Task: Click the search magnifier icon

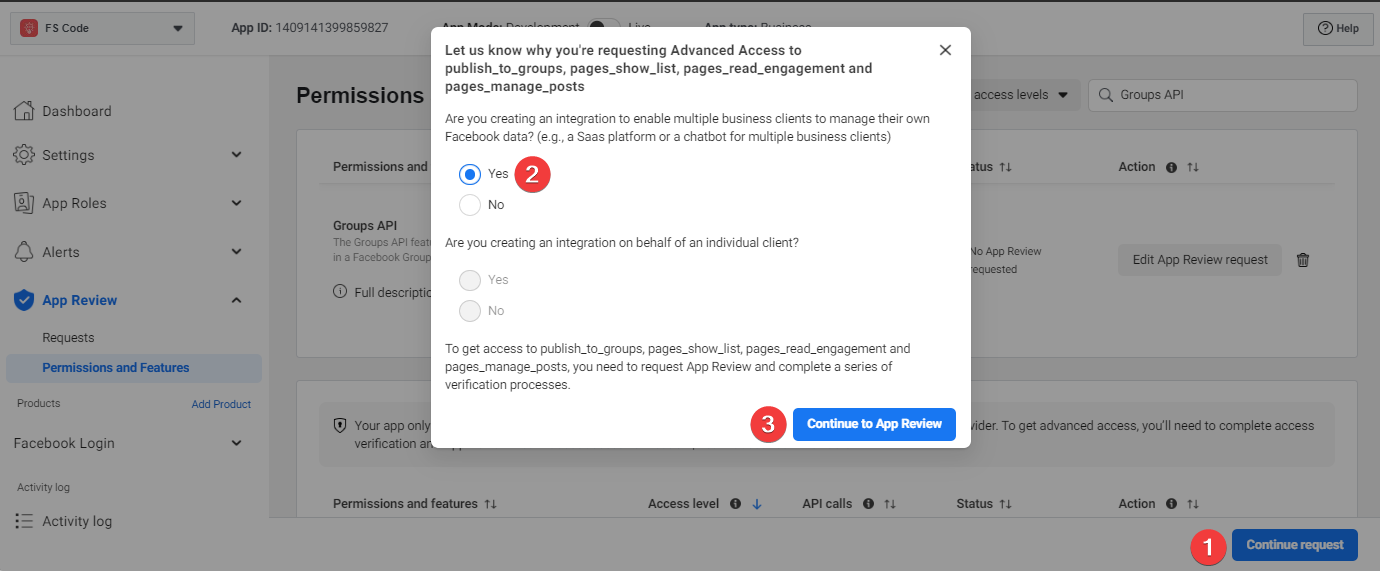Action: point(1106,95)
